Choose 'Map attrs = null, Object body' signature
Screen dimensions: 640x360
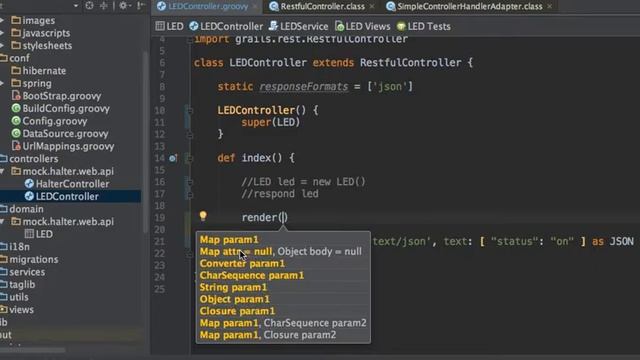coord(280,251)
